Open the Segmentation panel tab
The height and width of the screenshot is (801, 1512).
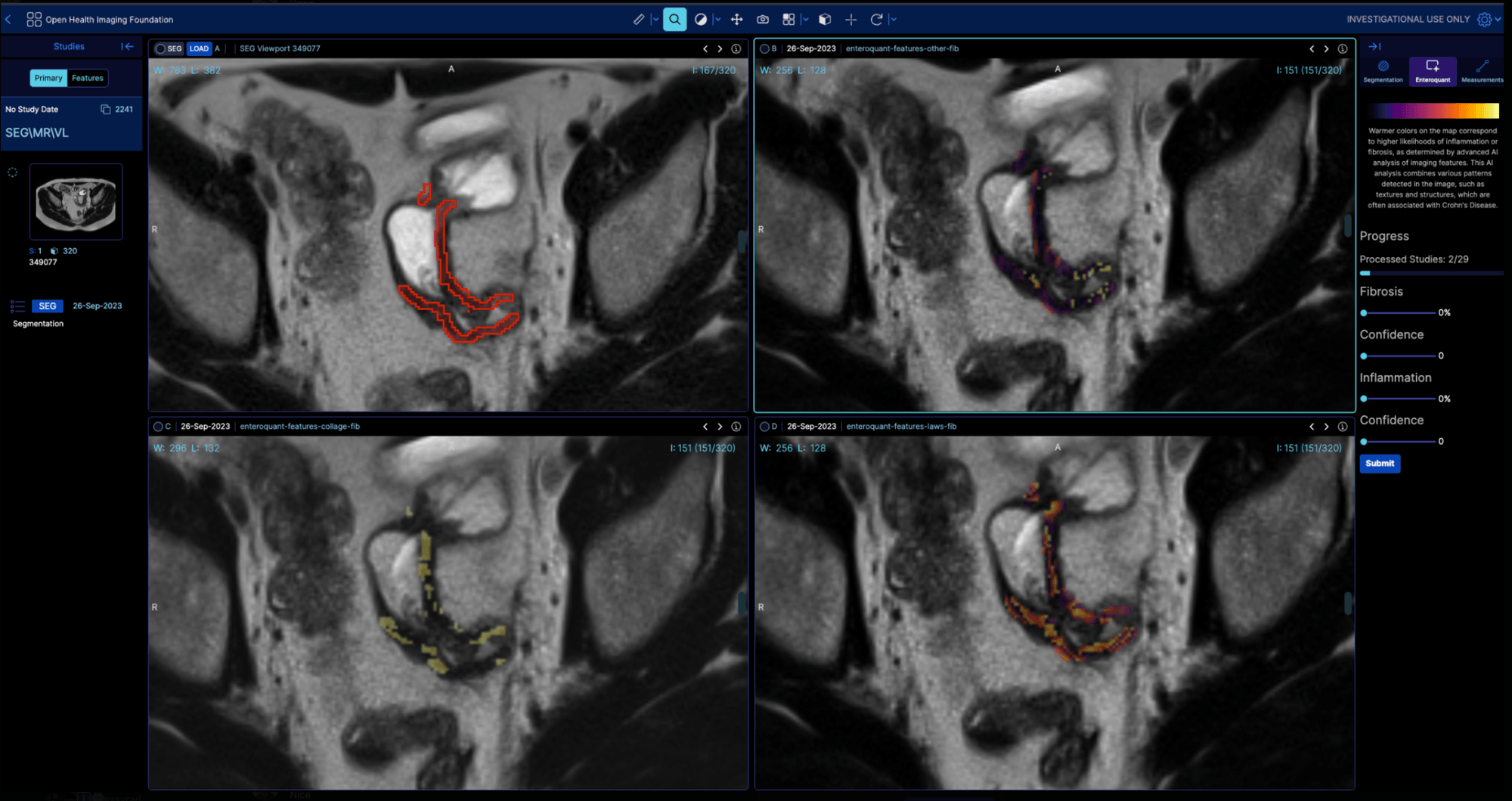(x=1383, y=71)
